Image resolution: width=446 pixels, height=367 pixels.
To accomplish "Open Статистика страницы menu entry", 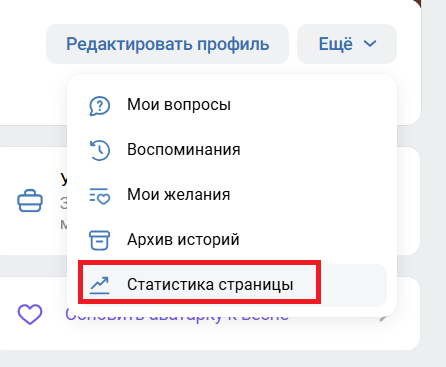I will pyautogui.click(x=232, y=285).
